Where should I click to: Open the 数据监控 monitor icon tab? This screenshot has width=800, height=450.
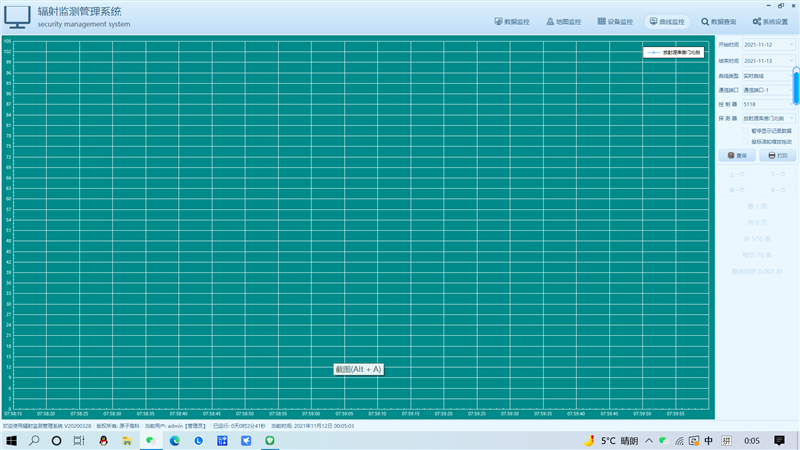click(x=499, y=21)
